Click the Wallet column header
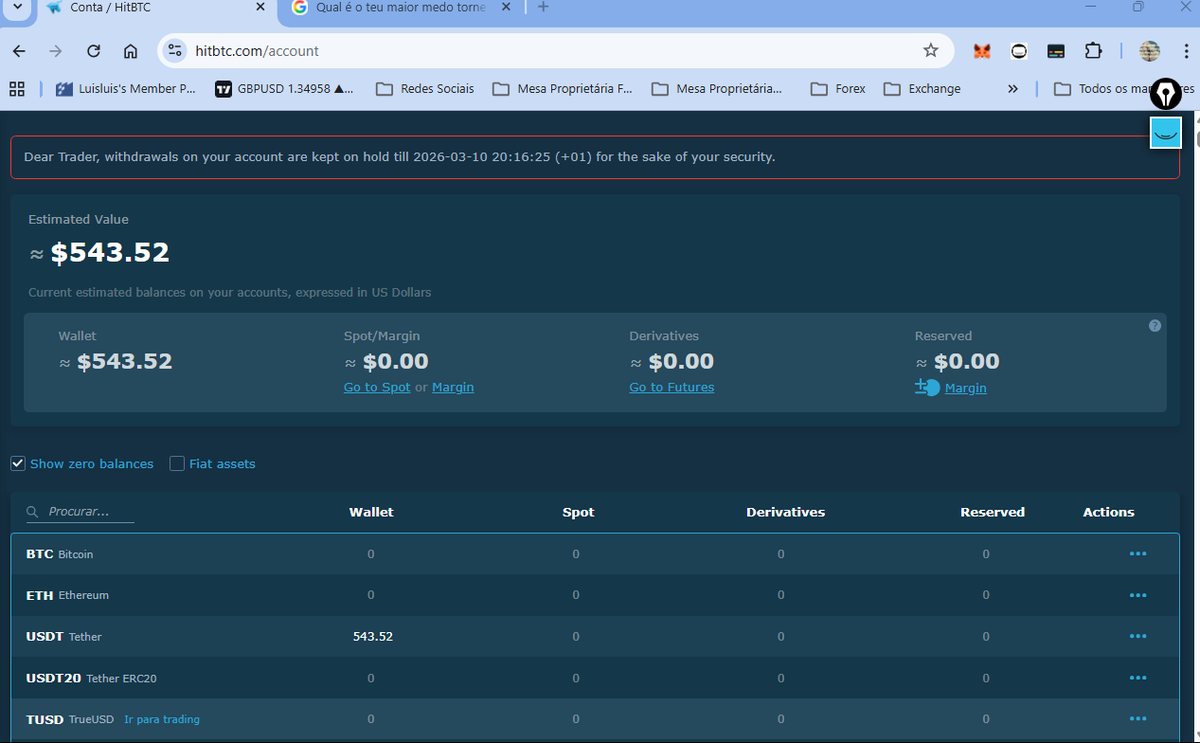1200x743 pixels. click(371, 512)
